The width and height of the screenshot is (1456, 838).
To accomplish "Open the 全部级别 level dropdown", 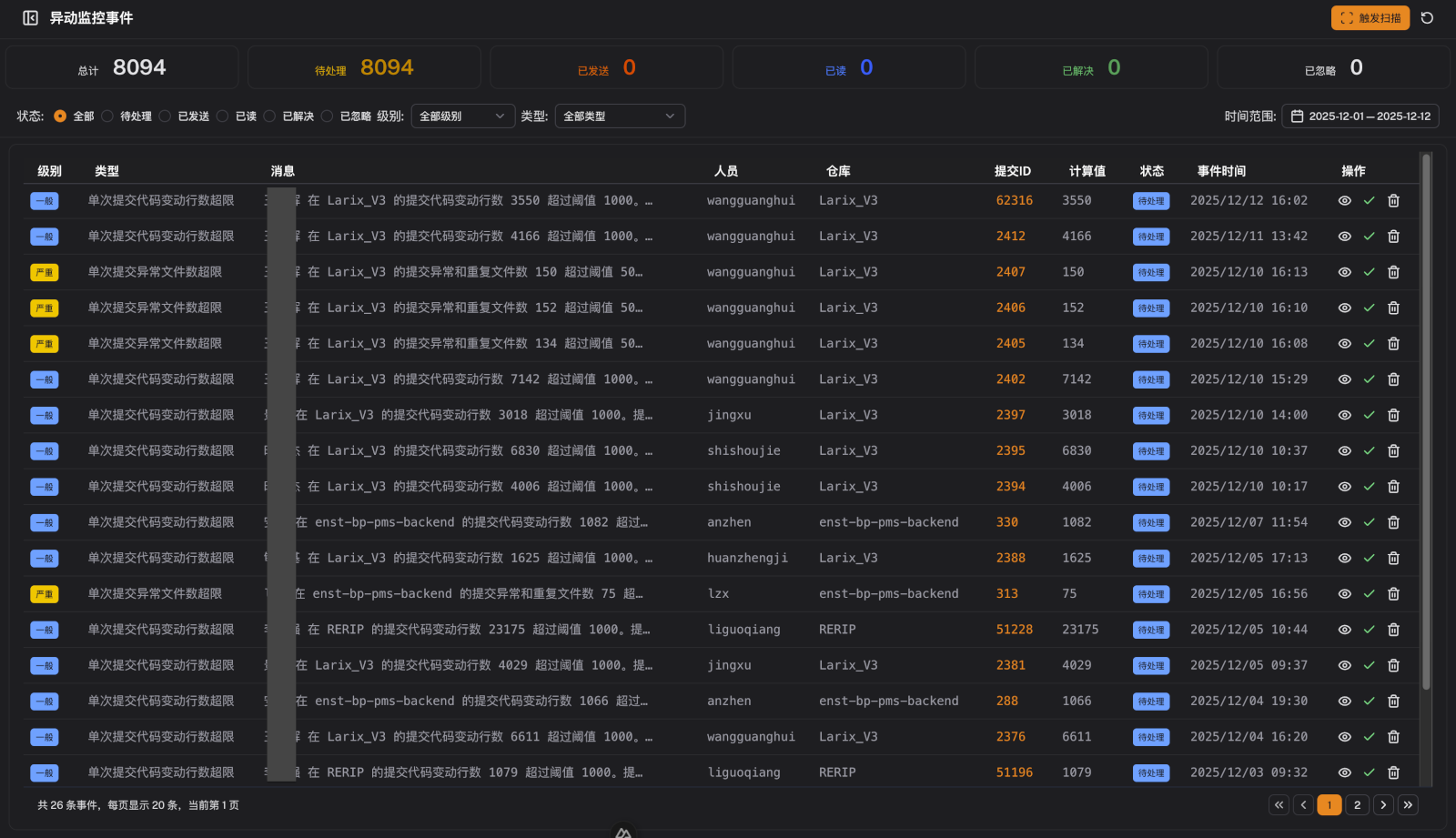I will [x=462, y=116].
